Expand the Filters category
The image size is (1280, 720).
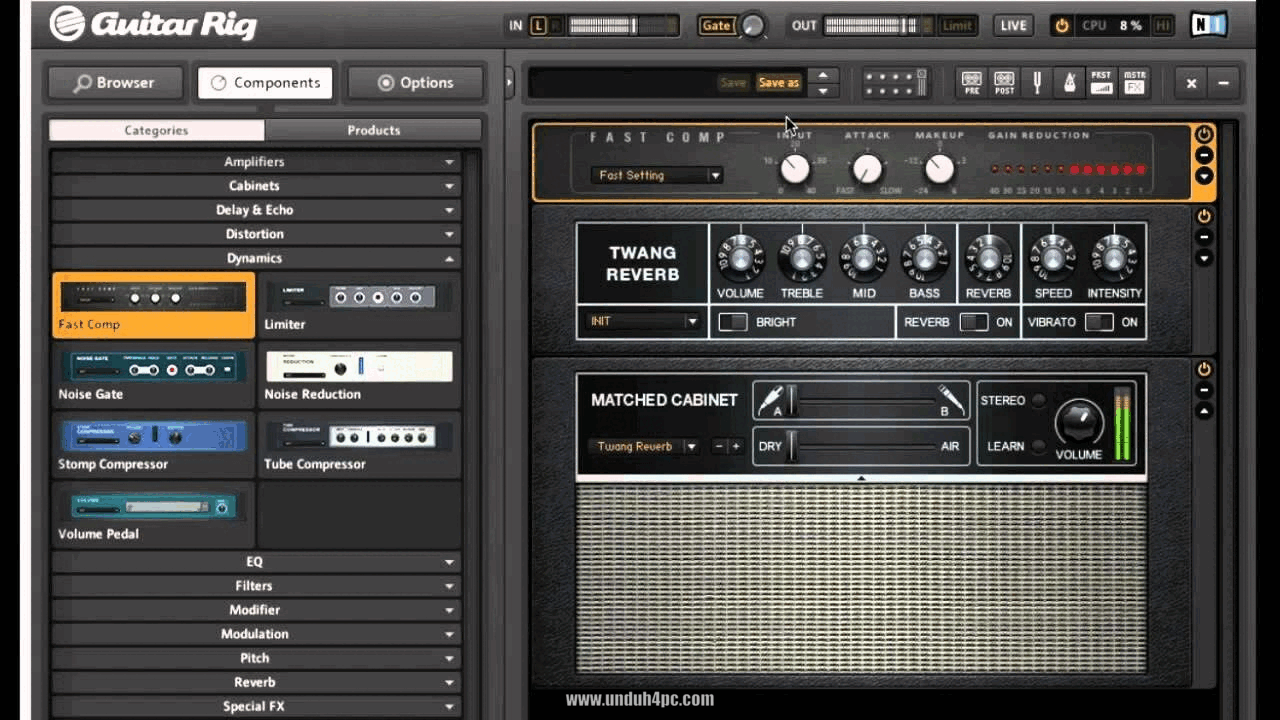256,586
